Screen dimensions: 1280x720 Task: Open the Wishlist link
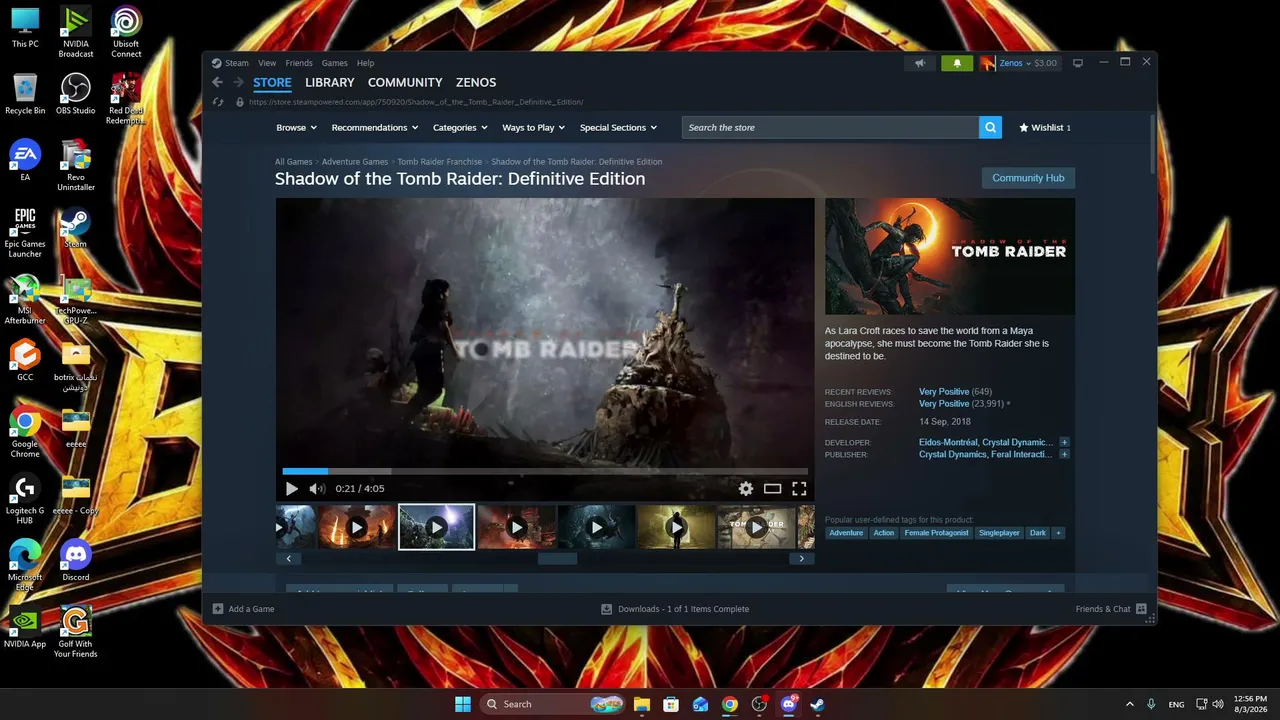pyautogui.click(x=1044, y=127)
